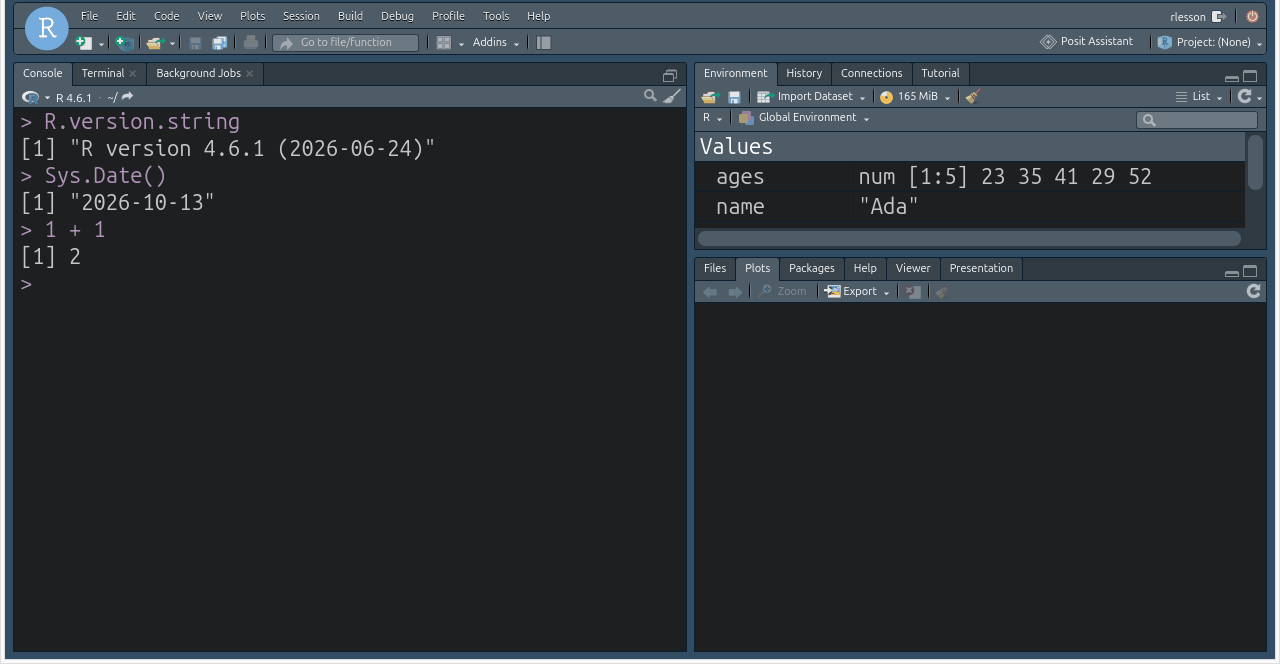
Task: Switch to the Files tab
Action: (x=715, y=268)
